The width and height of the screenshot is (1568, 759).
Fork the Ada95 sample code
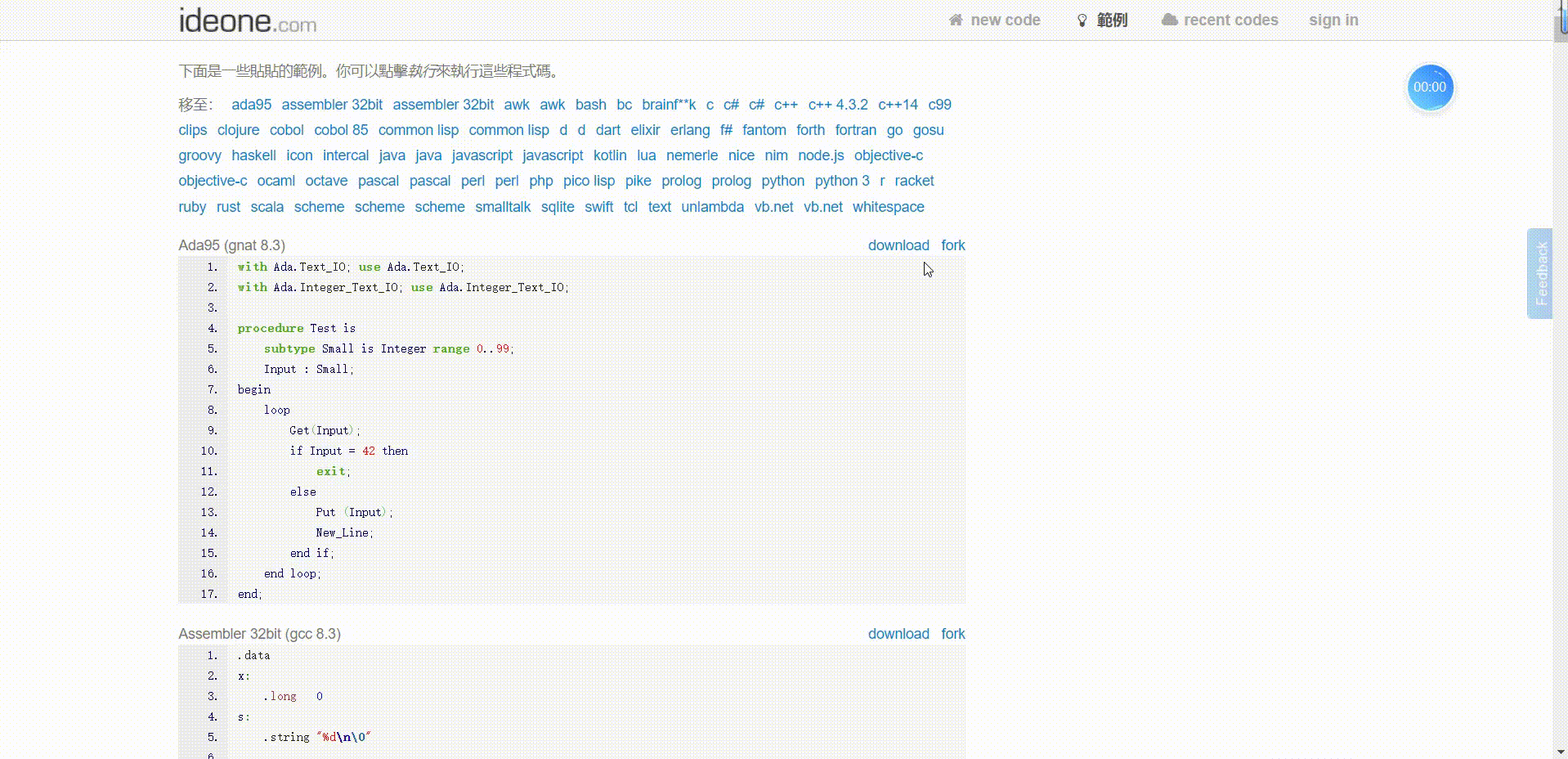coord(953,245)
